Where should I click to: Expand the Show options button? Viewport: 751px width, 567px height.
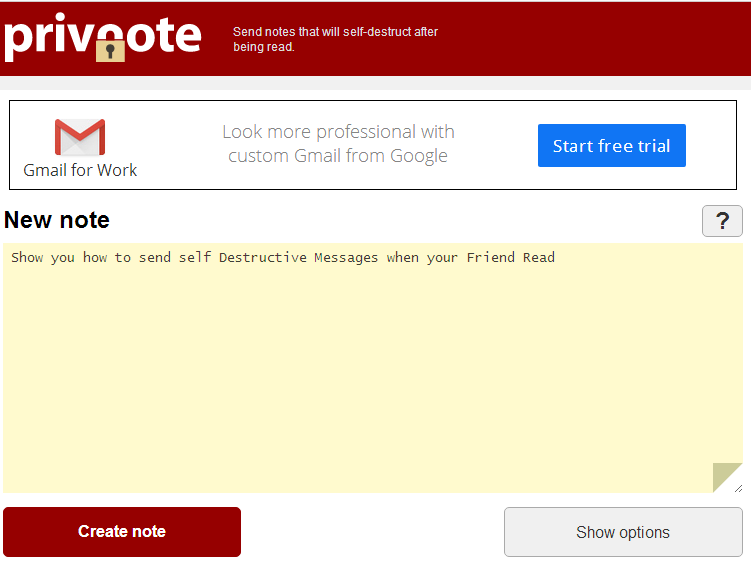(623, 532)
